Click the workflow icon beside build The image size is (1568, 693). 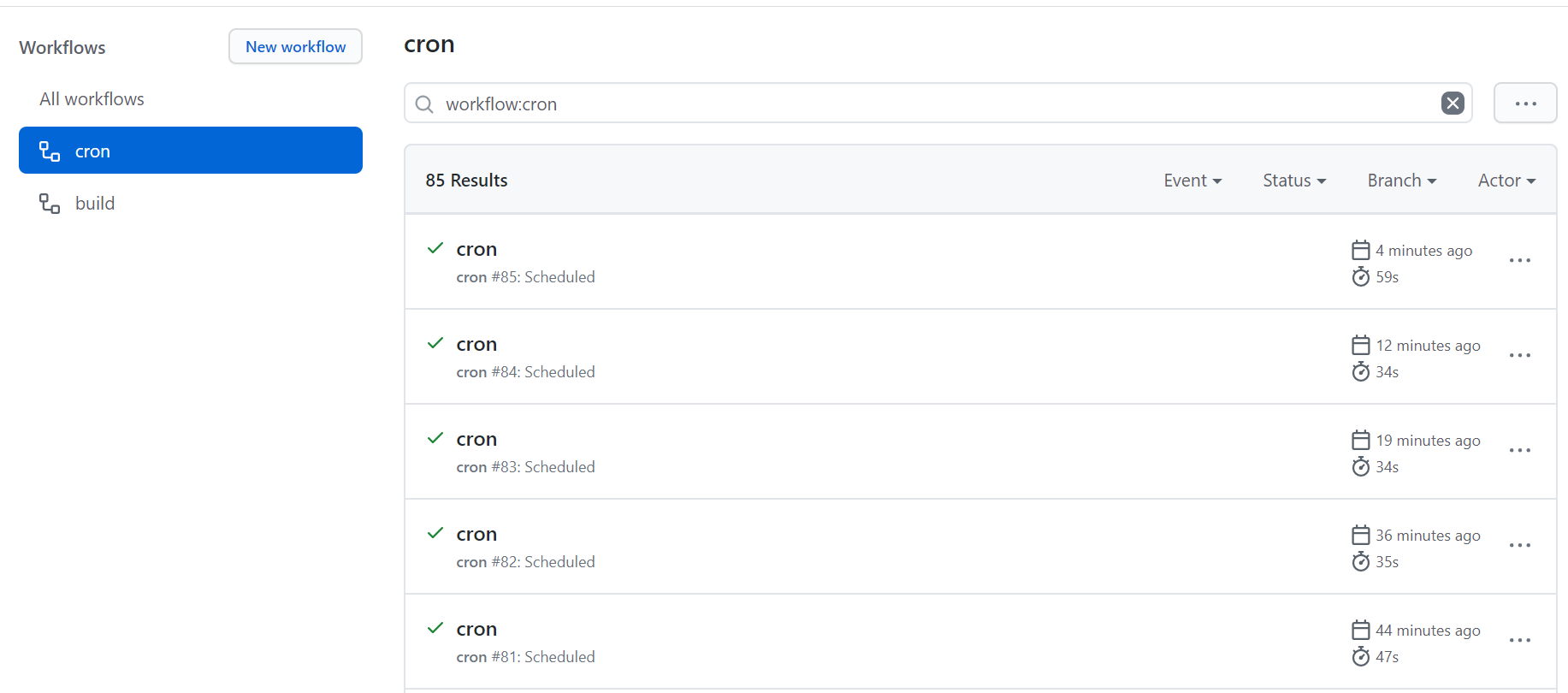tap(50, 204)
